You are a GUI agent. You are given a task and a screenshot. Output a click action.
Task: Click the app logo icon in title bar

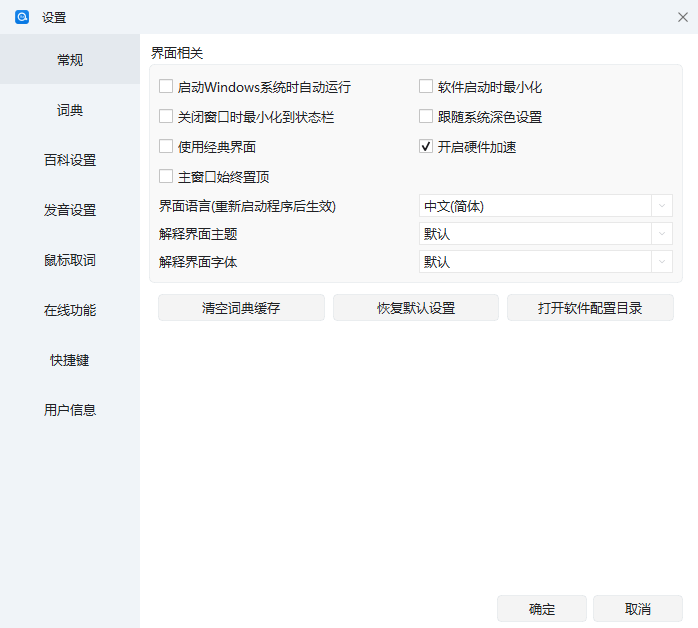coord(22,17)
